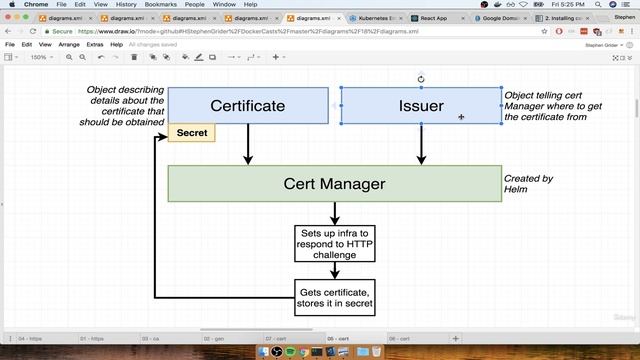This screenshot has width=640, height=360.
Task: Open the line color pencil tool
Action: click(x=199, y=57)
